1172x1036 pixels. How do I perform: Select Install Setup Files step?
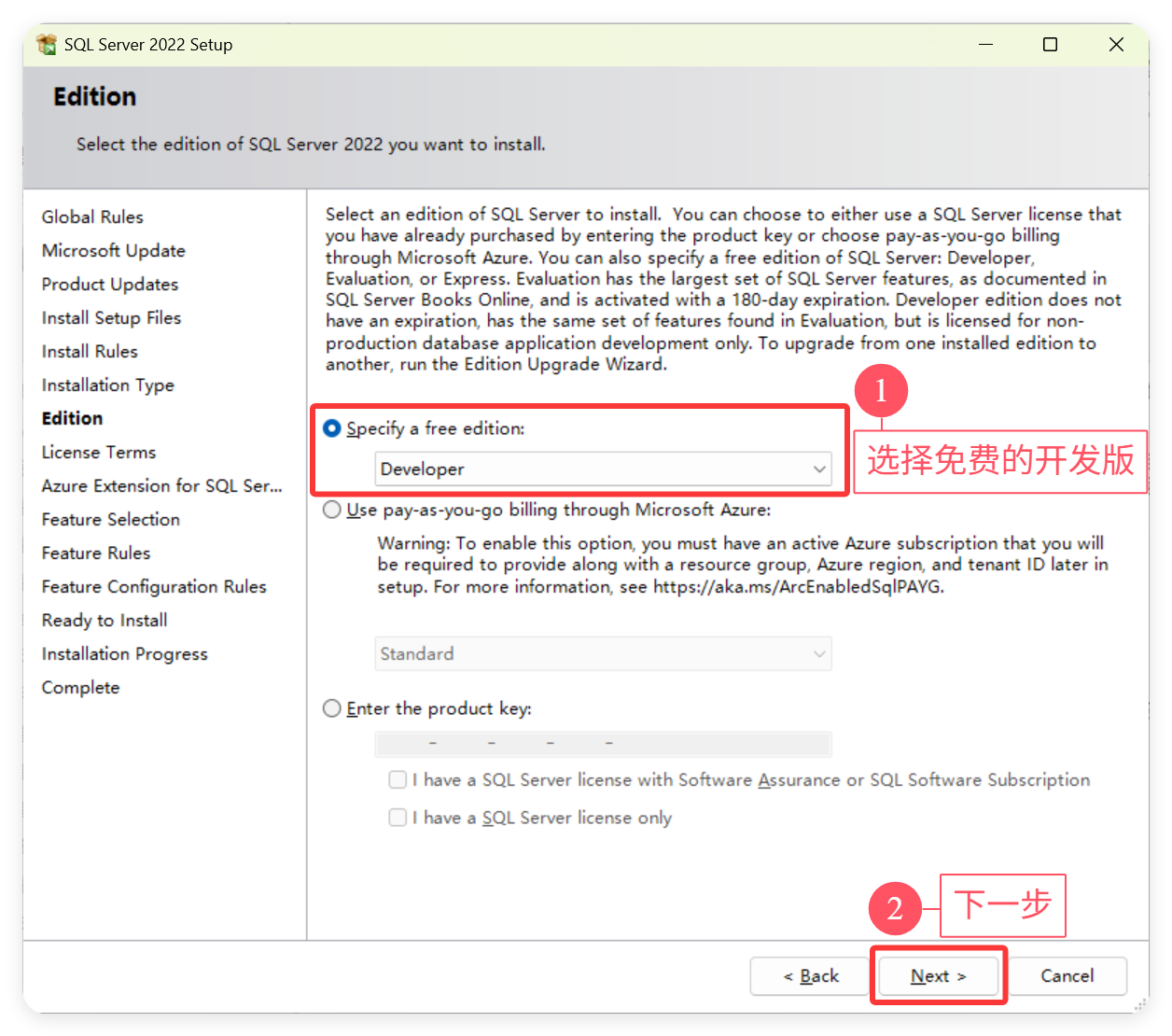tap(111, 317)
